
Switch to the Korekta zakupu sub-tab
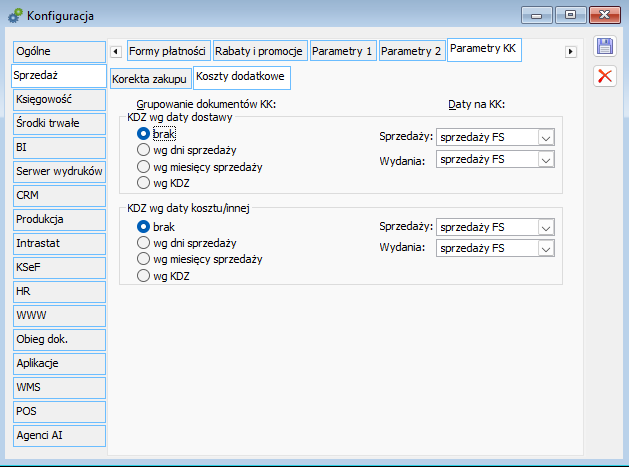(149, 79)
